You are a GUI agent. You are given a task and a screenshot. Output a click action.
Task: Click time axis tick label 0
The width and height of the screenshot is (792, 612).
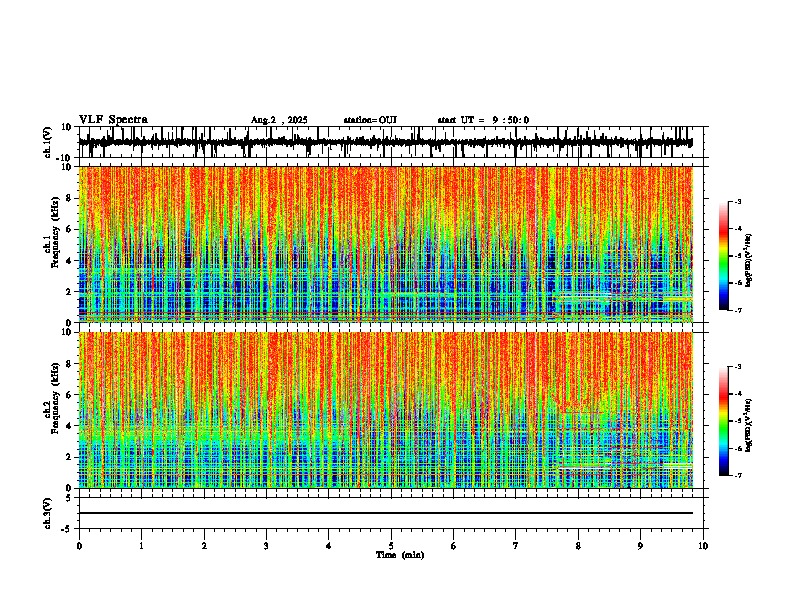coord(79,546)
